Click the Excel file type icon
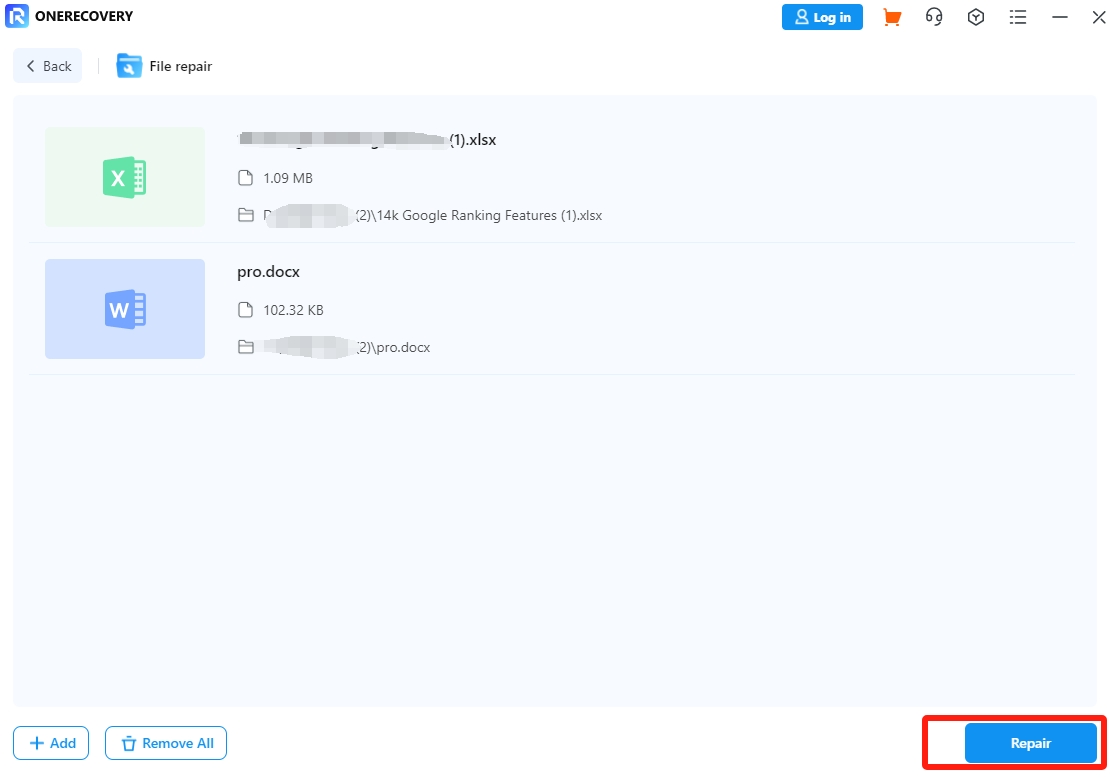 pos(124,176)
